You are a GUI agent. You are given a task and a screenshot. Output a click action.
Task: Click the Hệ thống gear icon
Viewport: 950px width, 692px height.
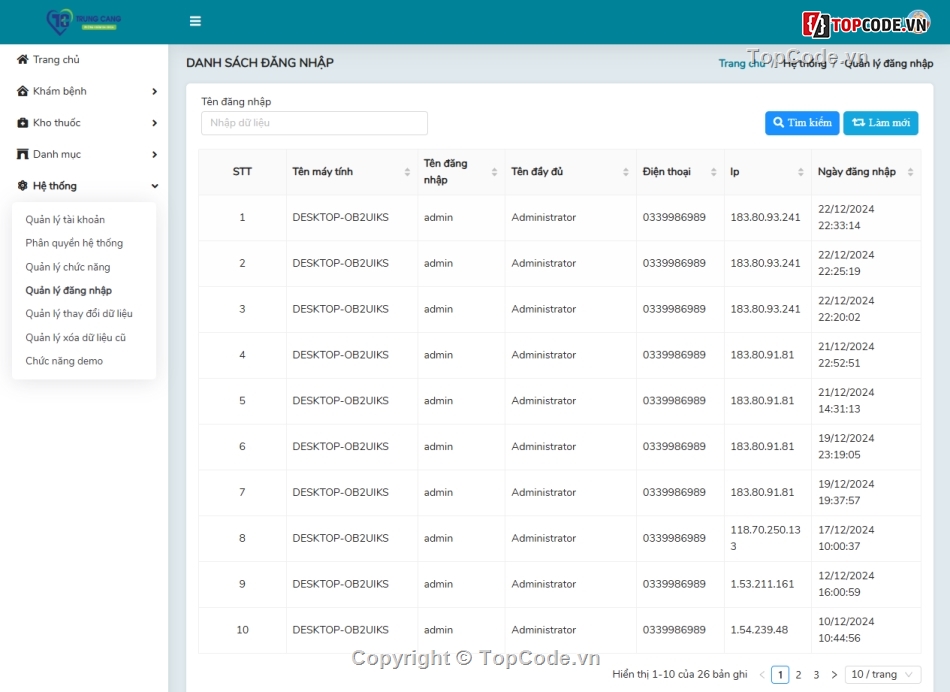22,185
